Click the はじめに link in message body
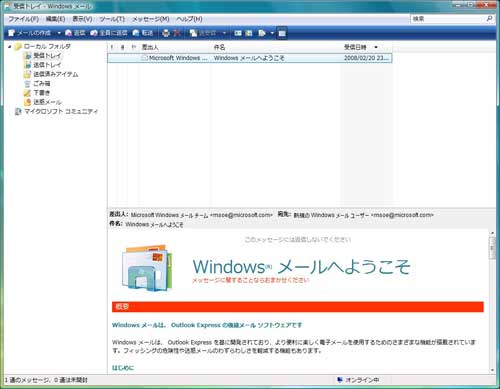Viewport: 500px width, 389px height. click(123, 368)
